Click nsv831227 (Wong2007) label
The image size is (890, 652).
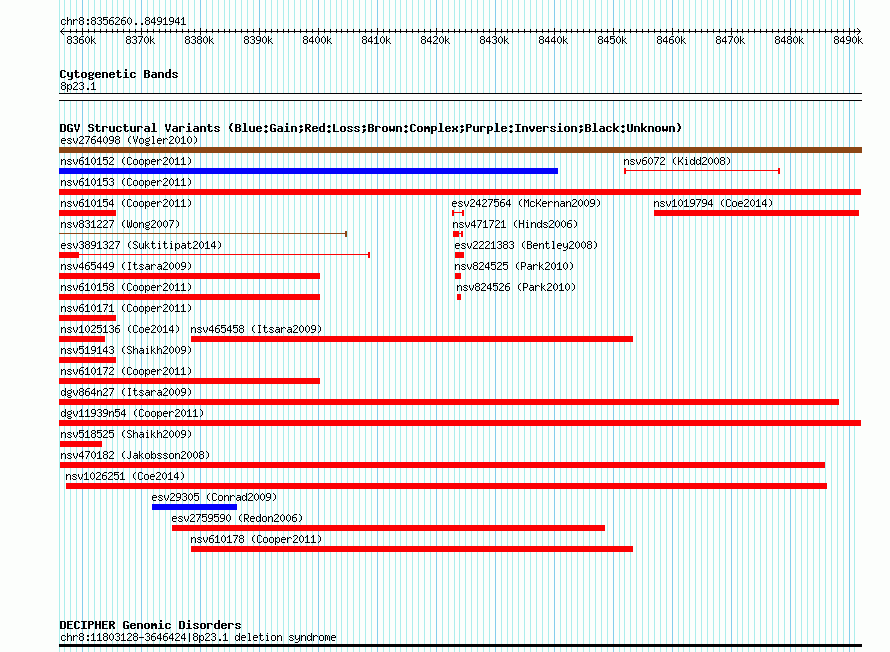(x=120, y=224)
